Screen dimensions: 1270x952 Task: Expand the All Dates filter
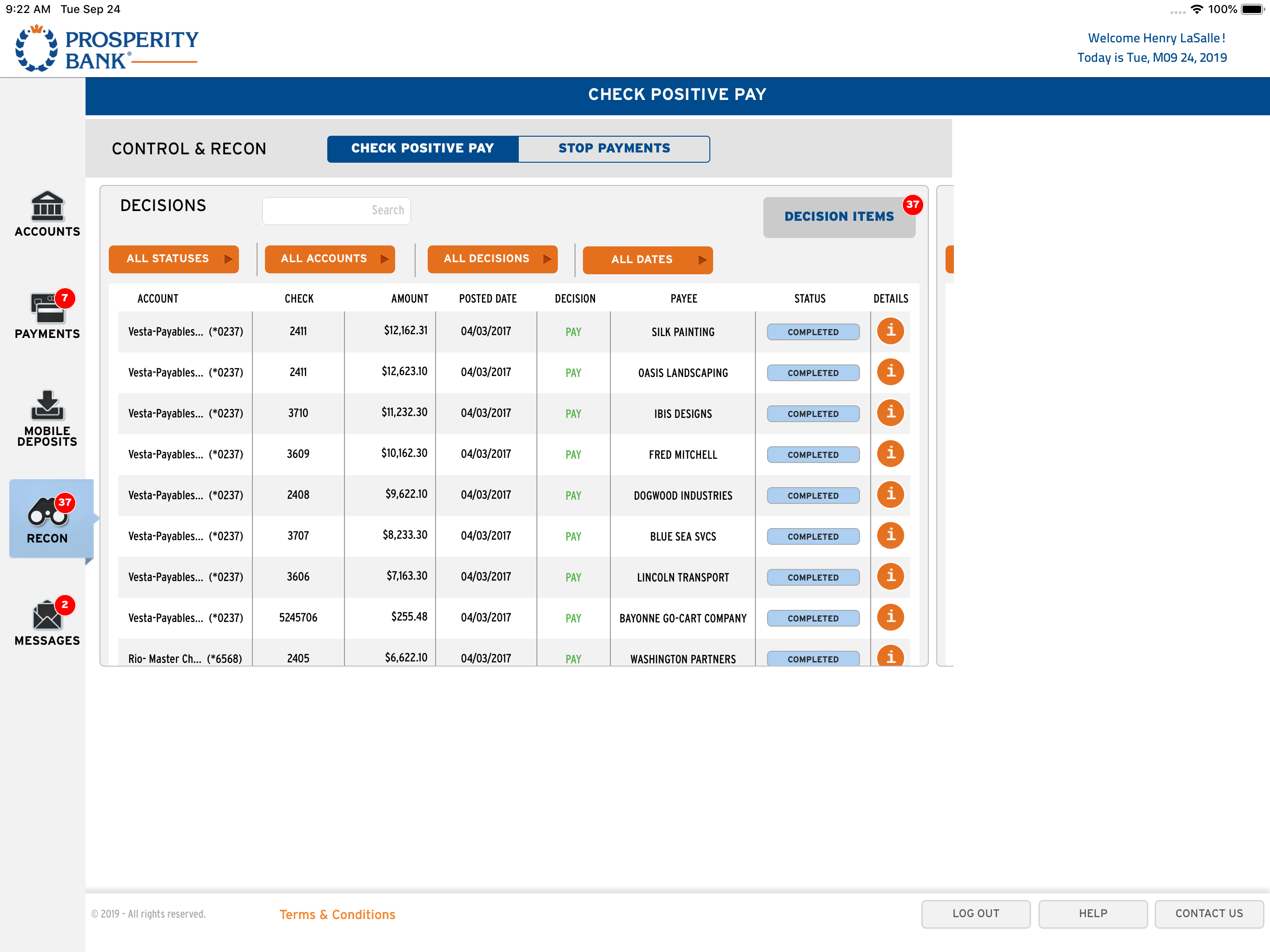pyautogui.click(x=648, y=259)
